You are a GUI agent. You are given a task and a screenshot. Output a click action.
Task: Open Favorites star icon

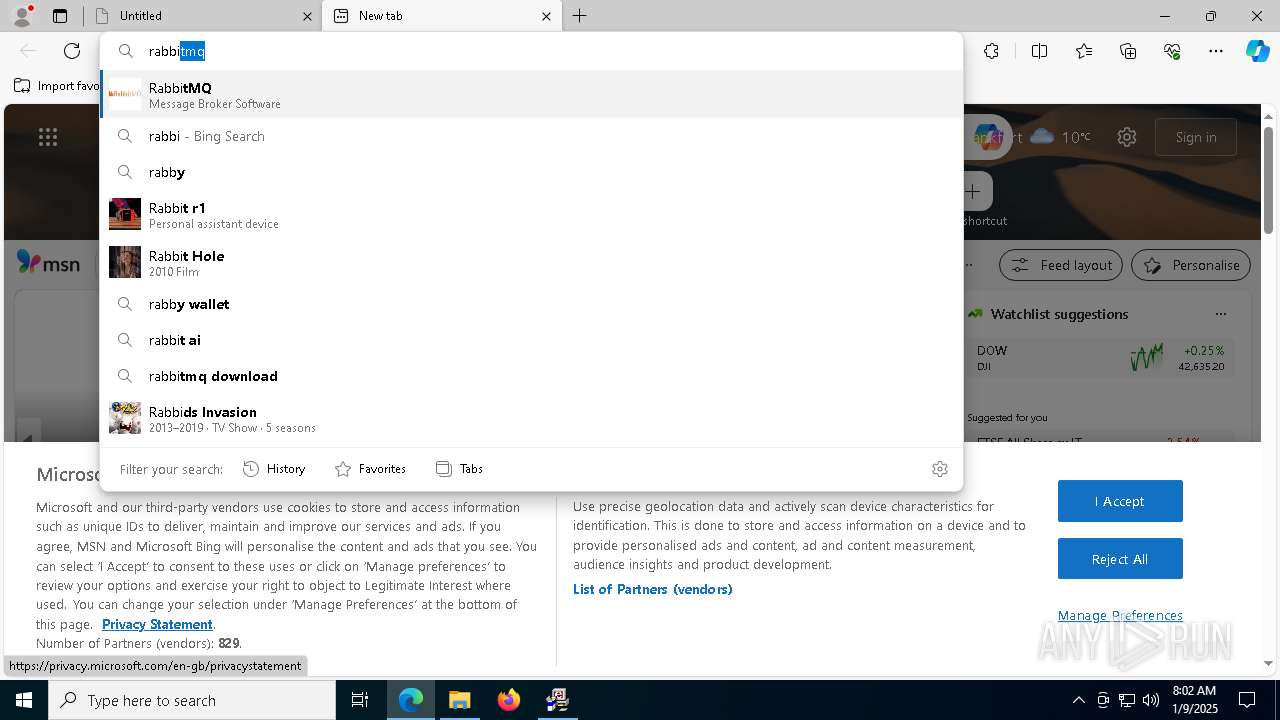click(x=1084, y=51)
